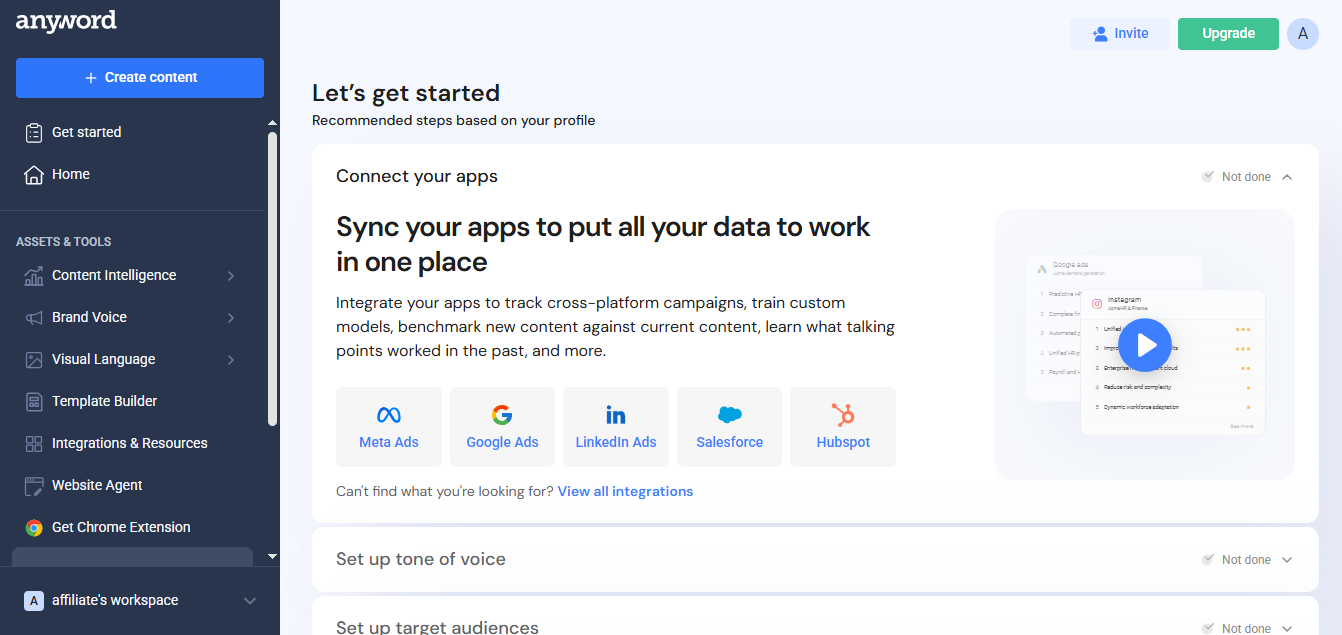1342x635 pixels.
Task: Click the Integrations & Resources grid icon
Action: (34, 443)
